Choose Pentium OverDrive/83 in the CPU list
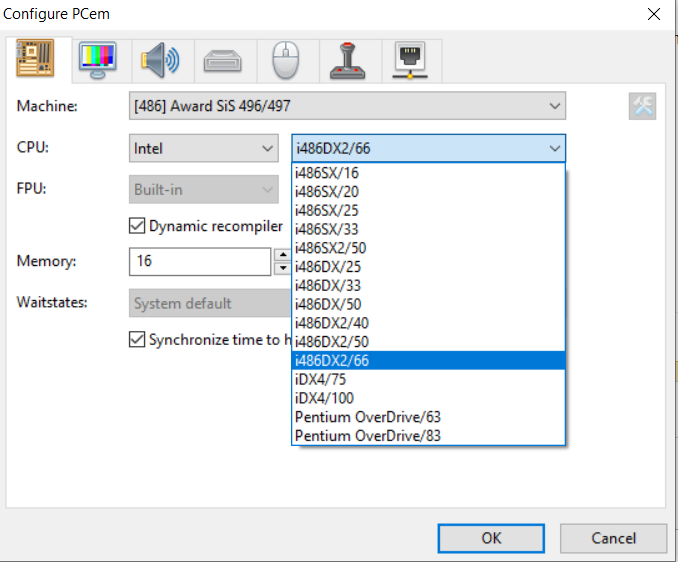 coord(429,435)
